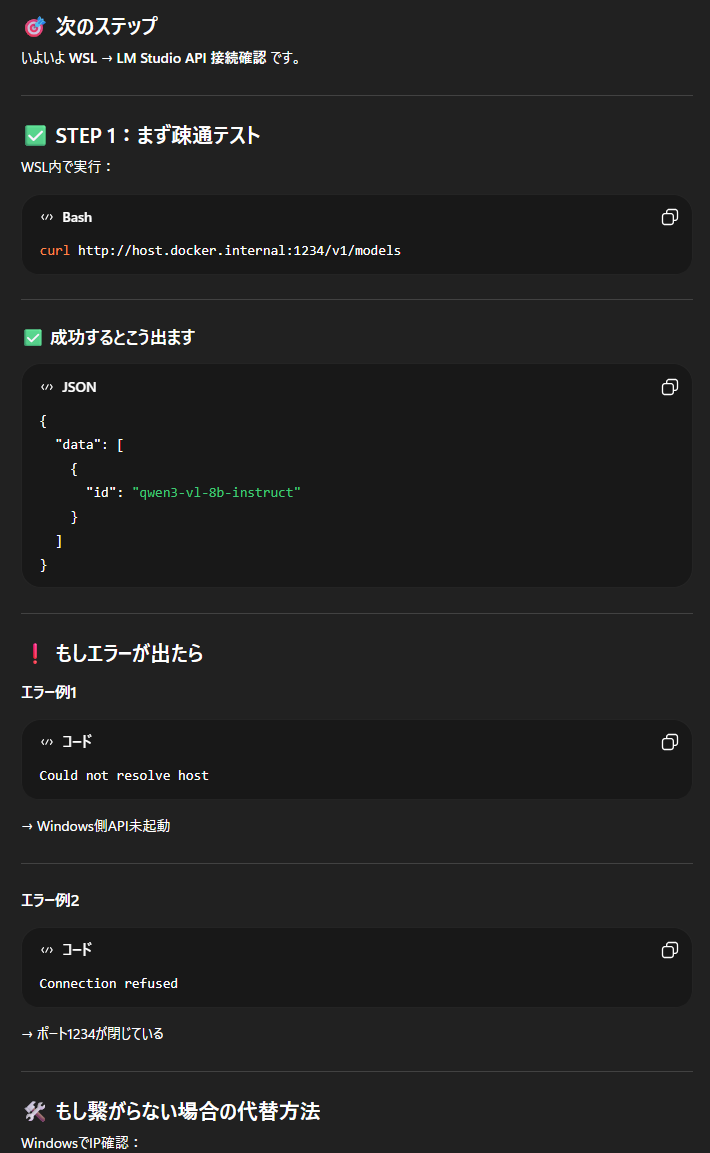Click the green checkmark emoji beside STEP 1
The image size is (710, 1153).
pos(35,135)
